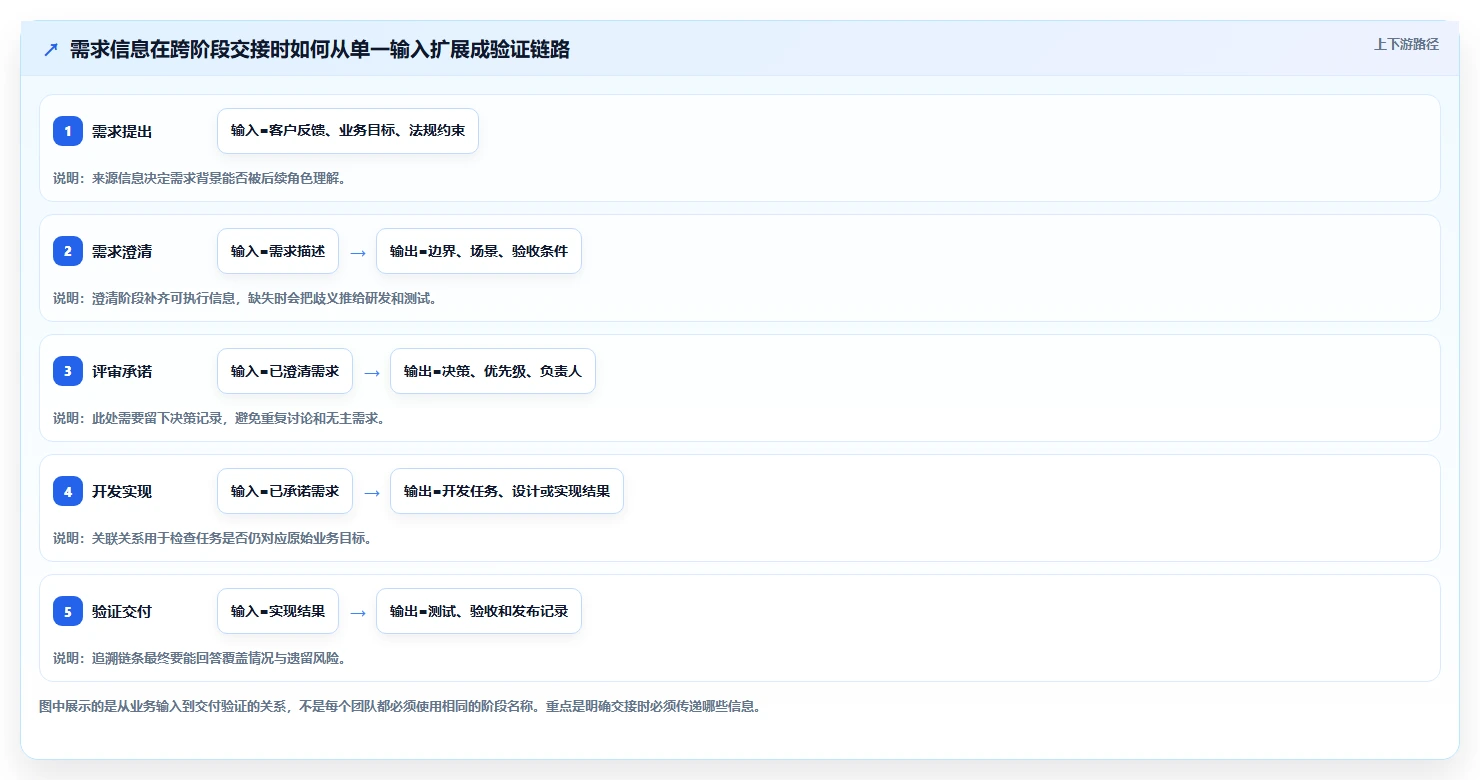Click the 需求提出 stage name
Viewport: 1480px width, 780px height.
[122, 131]
